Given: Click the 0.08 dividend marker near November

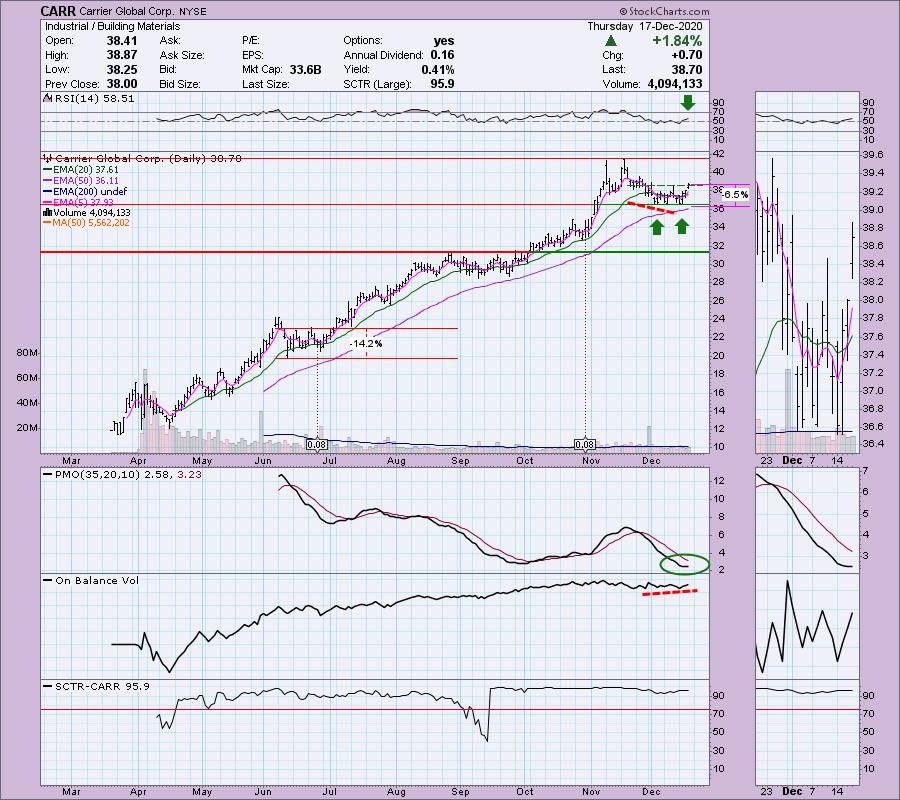Looking at the screenshot, I should tap(585, 444).
